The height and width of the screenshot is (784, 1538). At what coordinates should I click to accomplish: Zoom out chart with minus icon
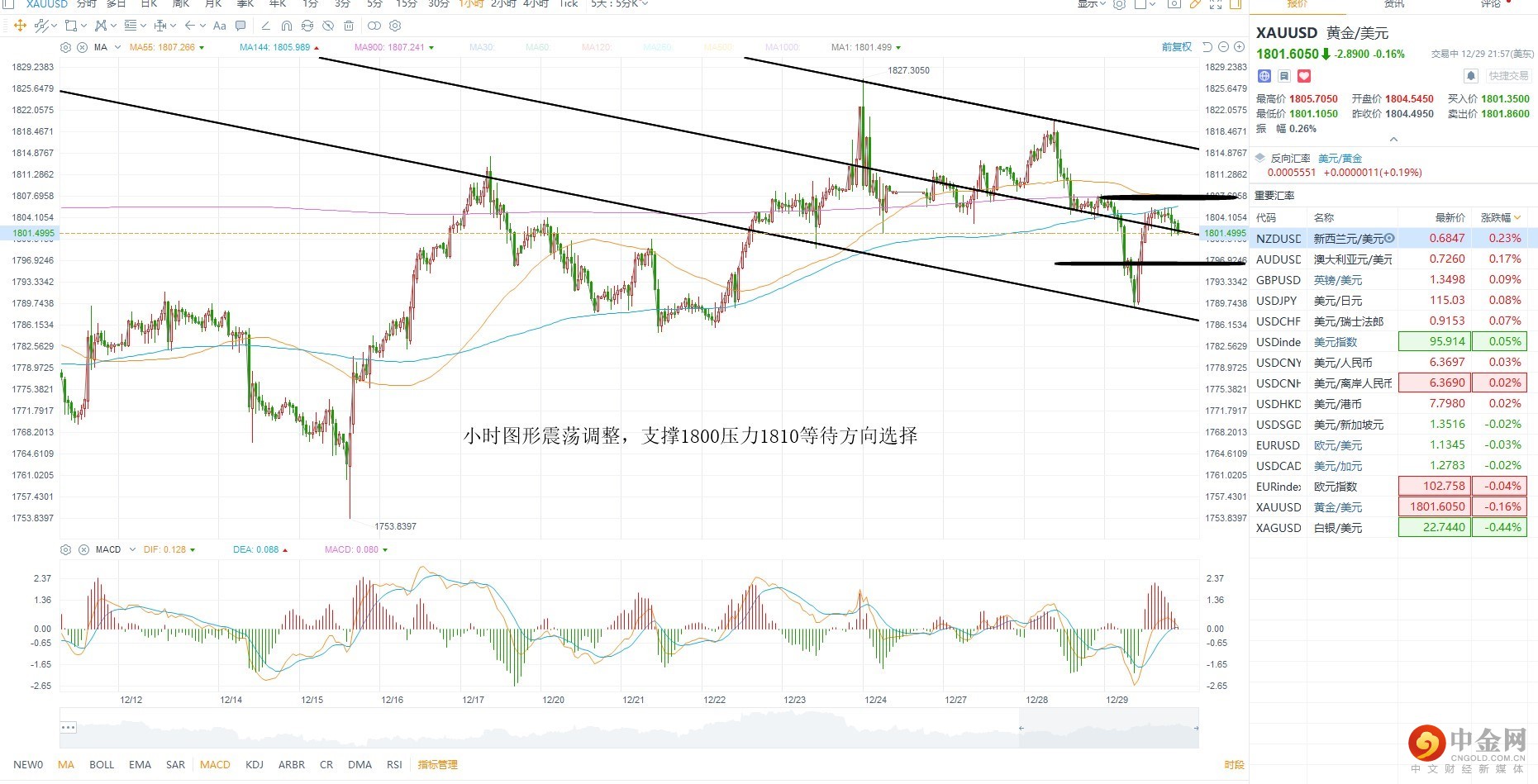point(1224,47)
